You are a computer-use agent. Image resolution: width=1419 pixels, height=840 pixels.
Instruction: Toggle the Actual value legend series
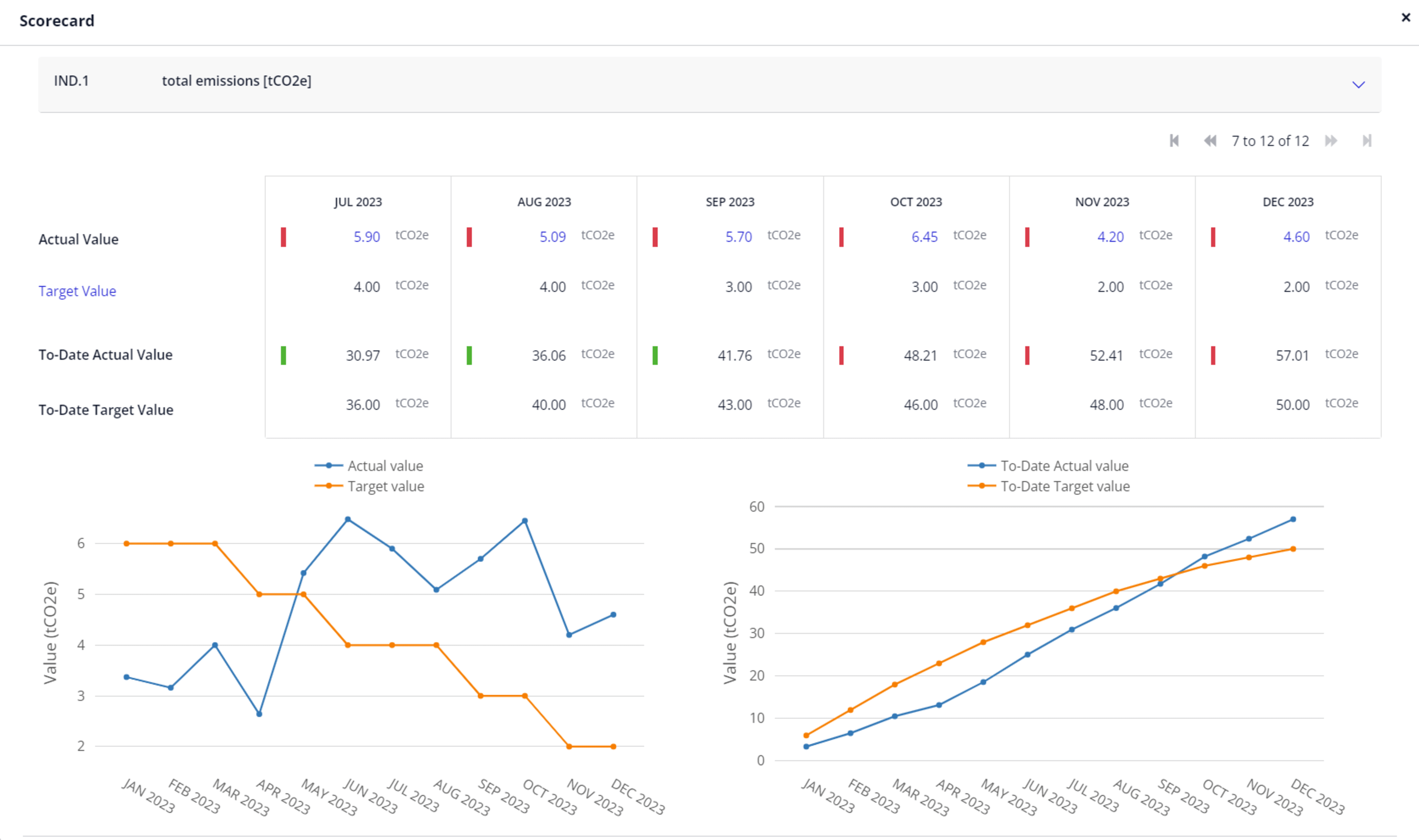coord(369,466)
